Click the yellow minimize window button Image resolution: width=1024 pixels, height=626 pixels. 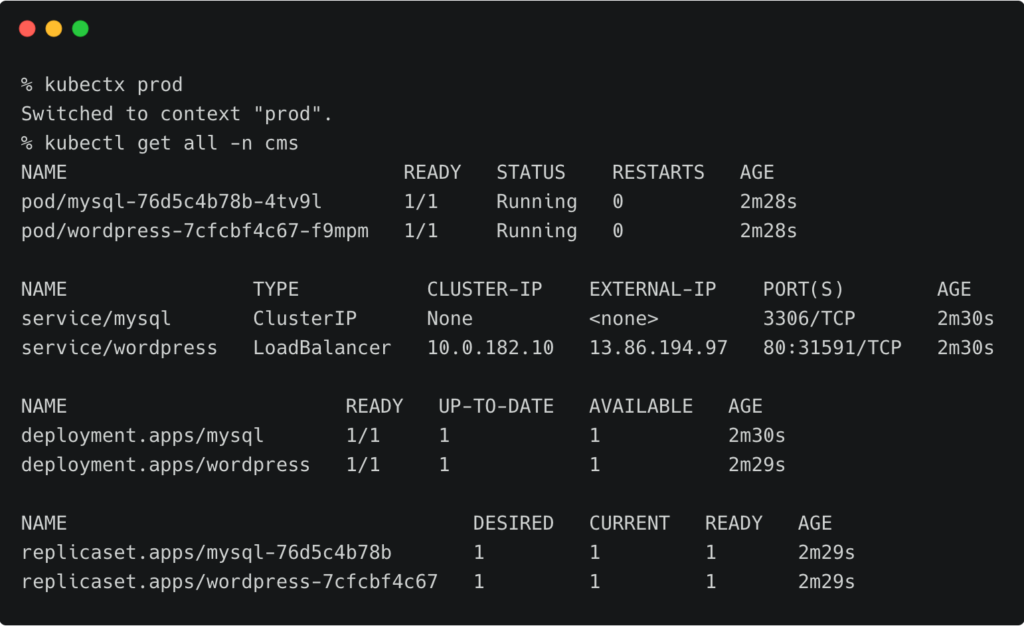pos(54,29)
